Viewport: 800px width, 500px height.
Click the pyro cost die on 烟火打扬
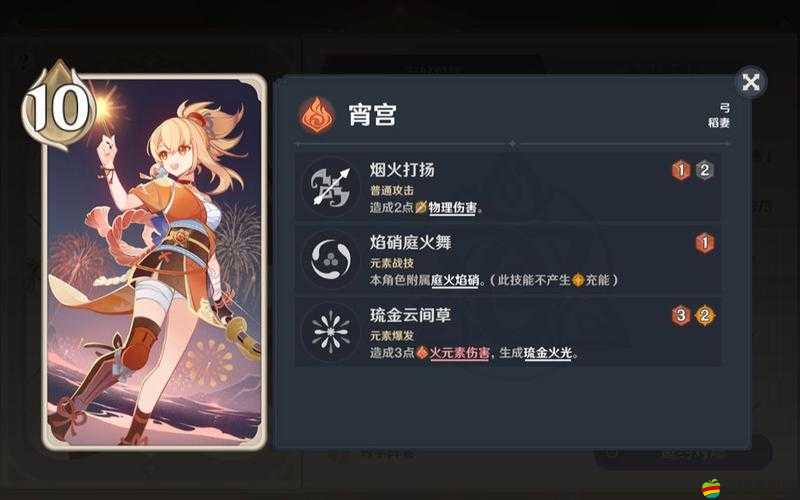[681, 170]
